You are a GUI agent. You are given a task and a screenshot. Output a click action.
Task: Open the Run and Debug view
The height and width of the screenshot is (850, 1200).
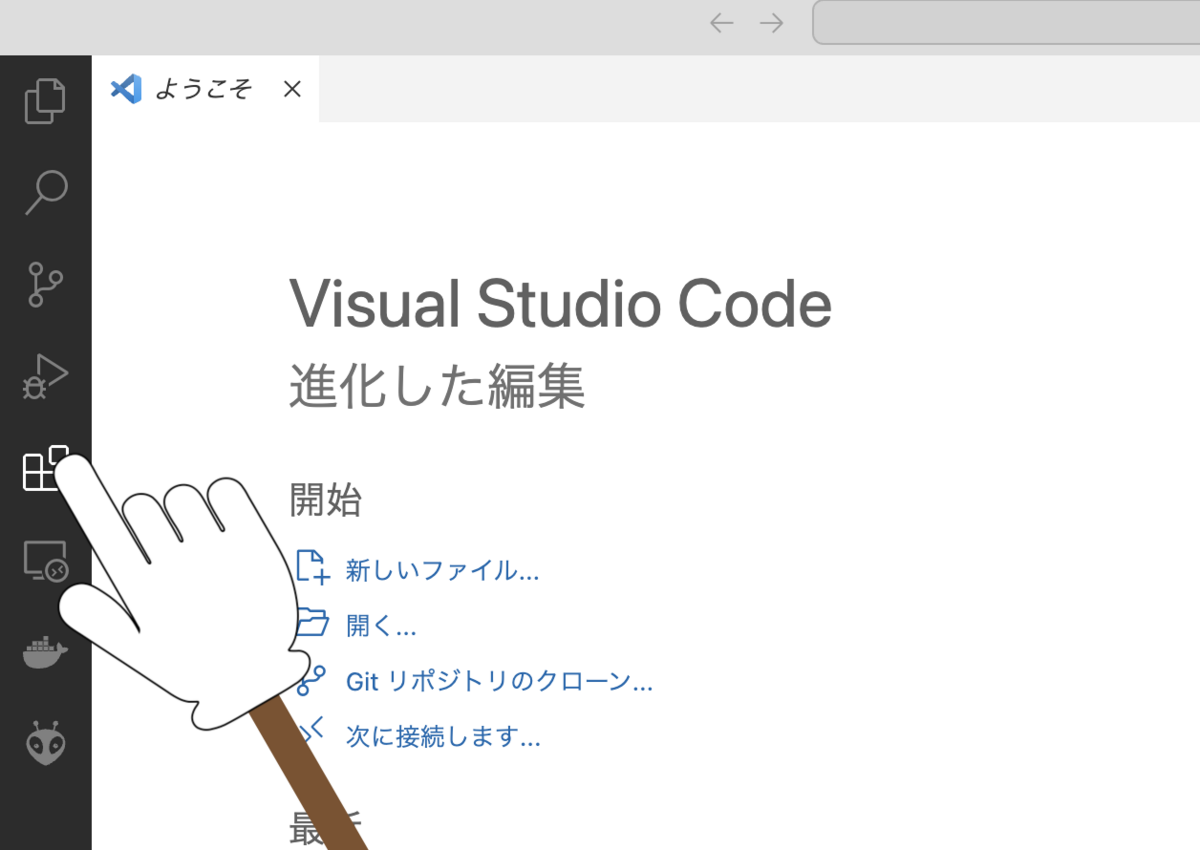[x=45, y=376]
